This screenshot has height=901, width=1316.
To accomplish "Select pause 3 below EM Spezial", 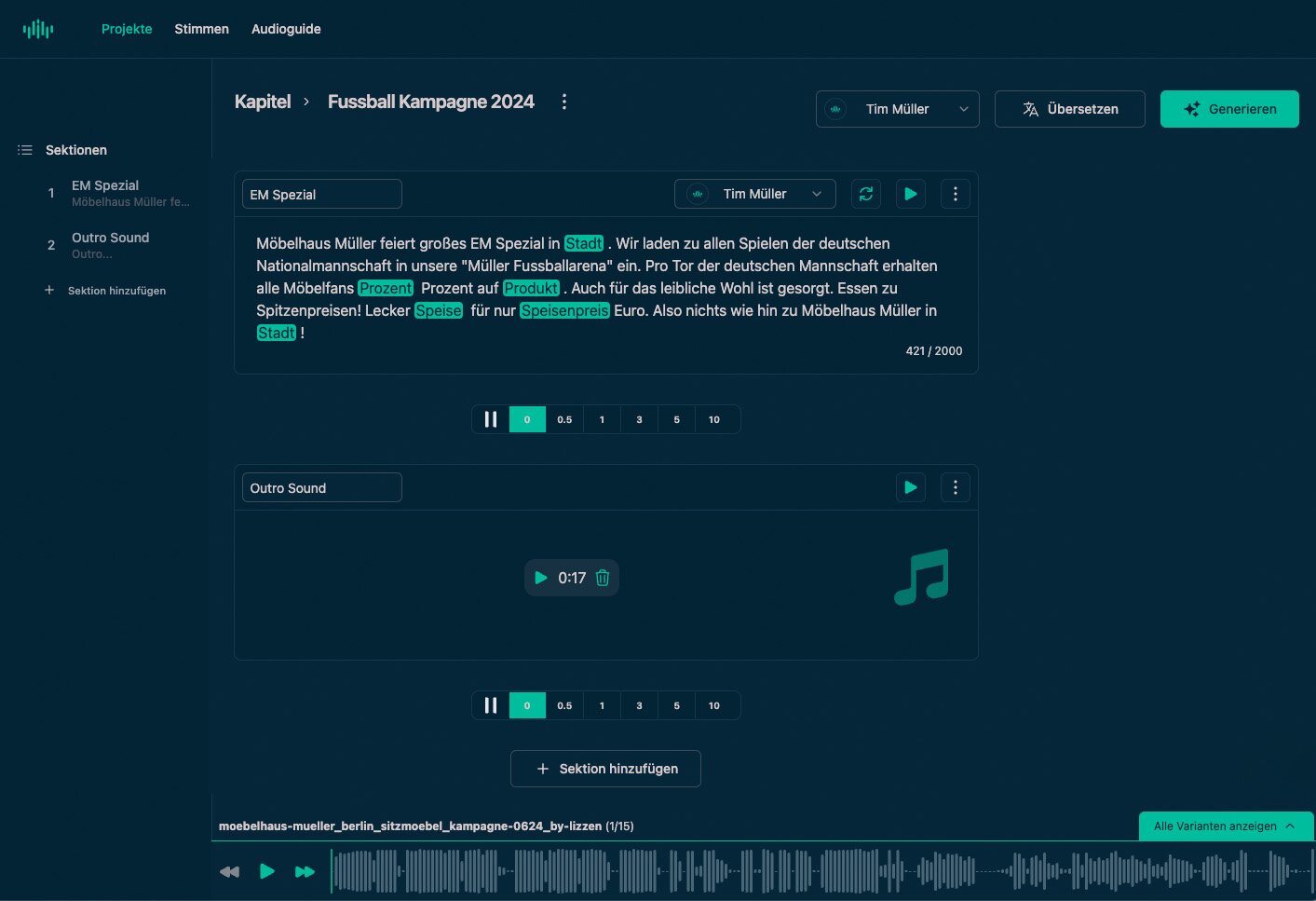I will 639,419.
